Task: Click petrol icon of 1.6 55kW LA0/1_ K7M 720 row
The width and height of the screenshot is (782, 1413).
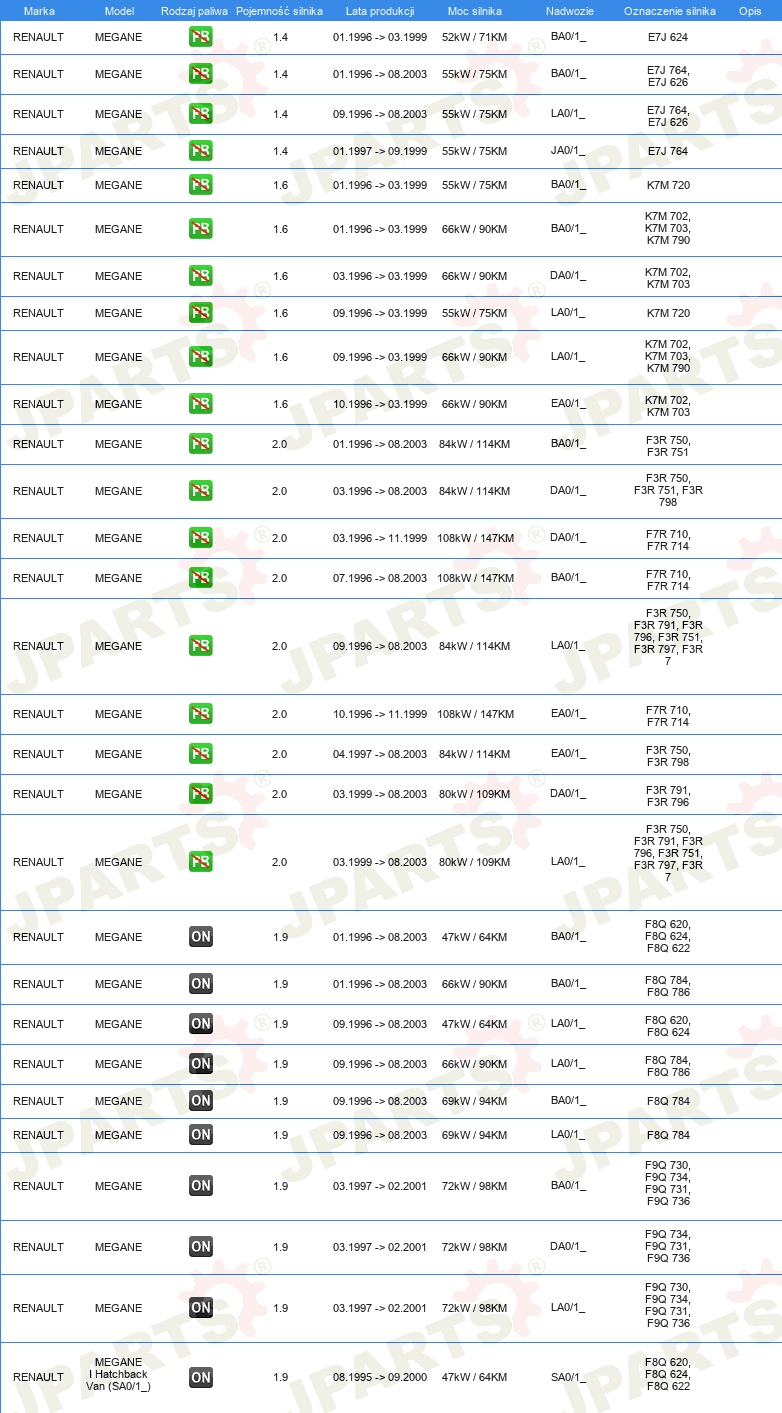Action: point(201,313)
